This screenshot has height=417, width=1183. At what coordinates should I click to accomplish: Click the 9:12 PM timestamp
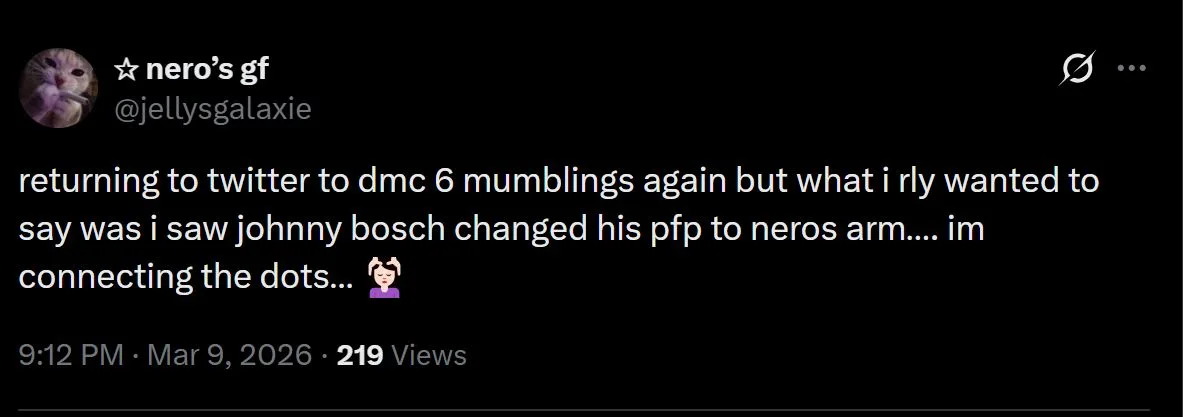pos(72,355)
